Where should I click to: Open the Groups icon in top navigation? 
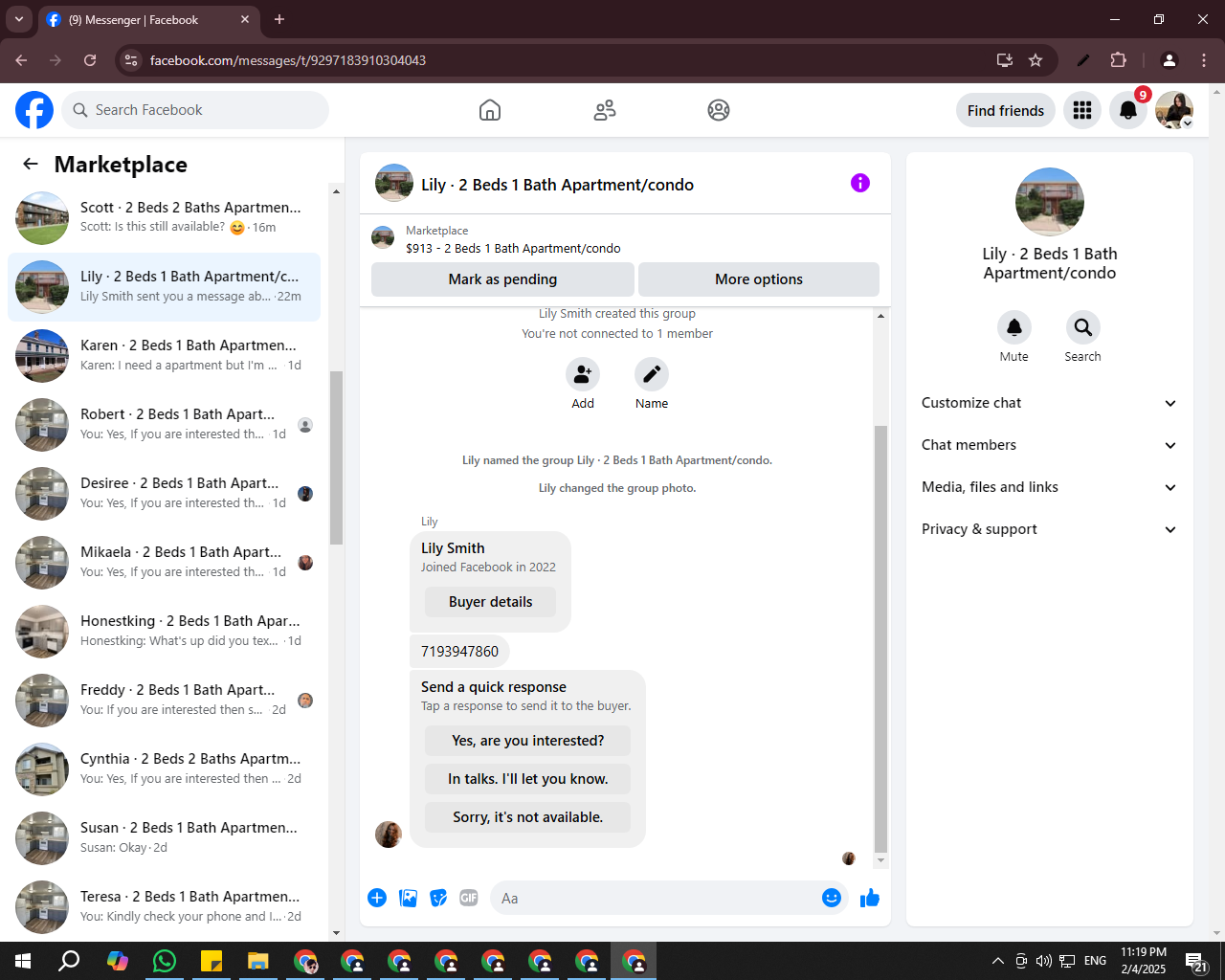[719, 110]
